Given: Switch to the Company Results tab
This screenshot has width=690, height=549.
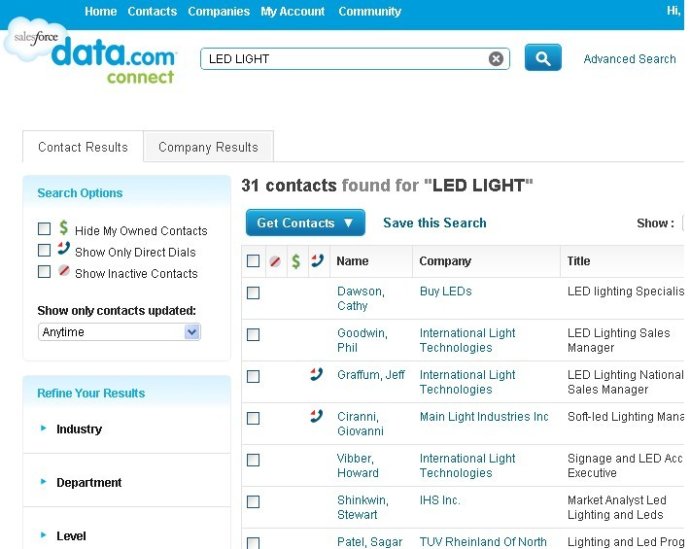Looking at the screenshot, I should pos(208,147).
